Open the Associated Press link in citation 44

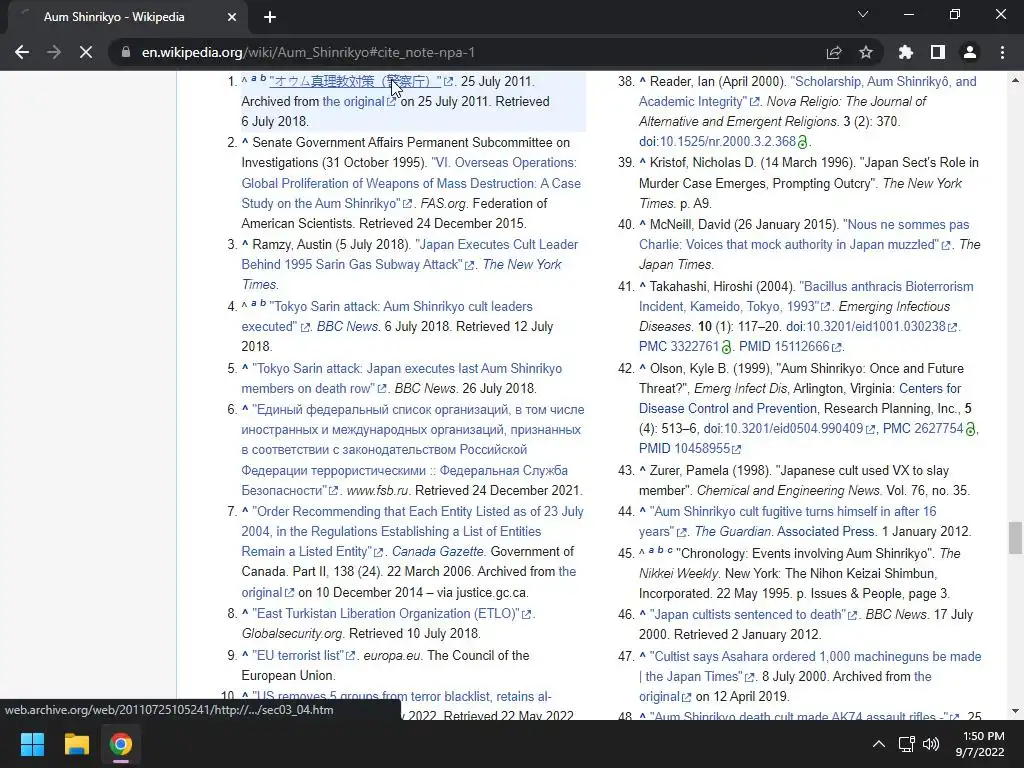pyautogui.click(x=826, y=532)
